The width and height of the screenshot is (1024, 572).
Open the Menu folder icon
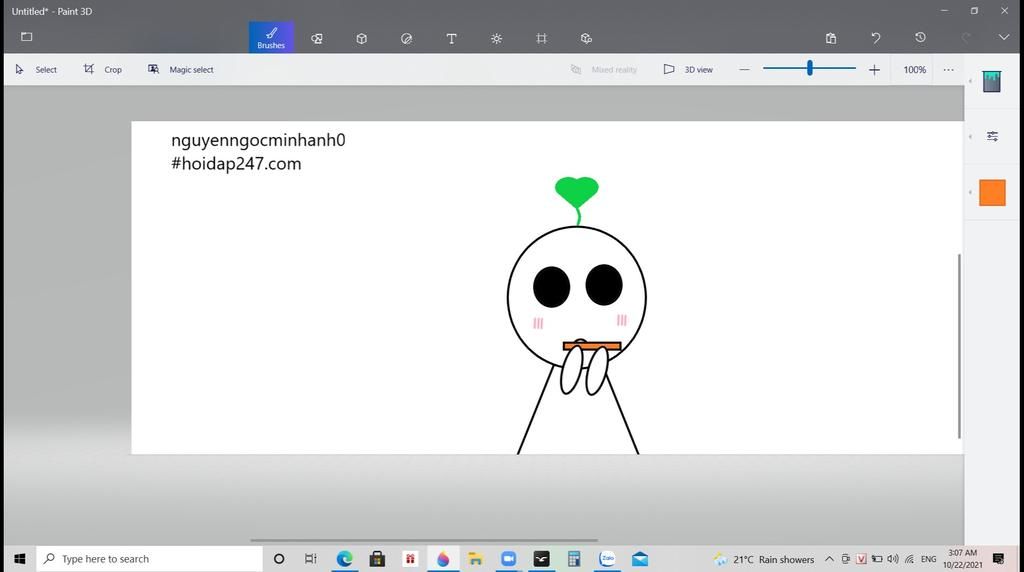(26, 37)
